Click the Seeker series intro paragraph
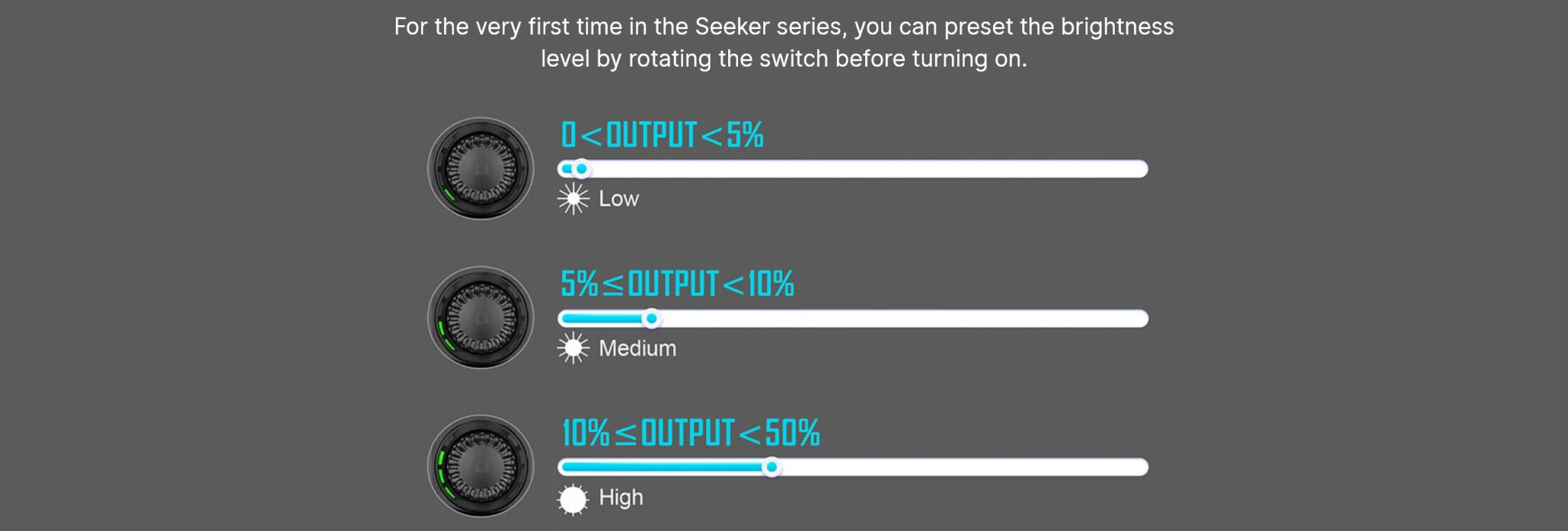 pyautogui.click(x=783, y=42)
